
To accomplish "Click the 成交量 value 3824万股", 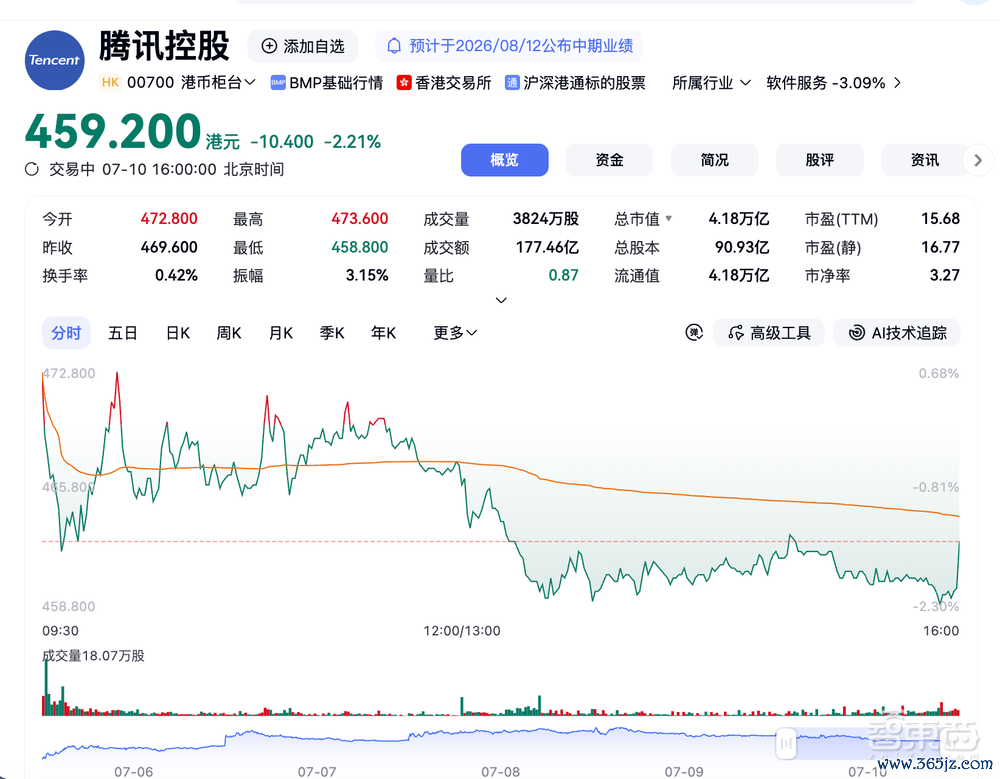I will (546, 219).
